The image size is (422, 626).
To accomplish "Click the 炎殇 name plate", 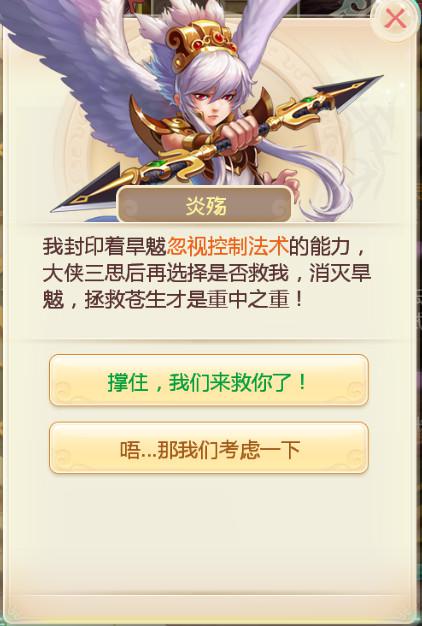I will (x=204, y=204).
